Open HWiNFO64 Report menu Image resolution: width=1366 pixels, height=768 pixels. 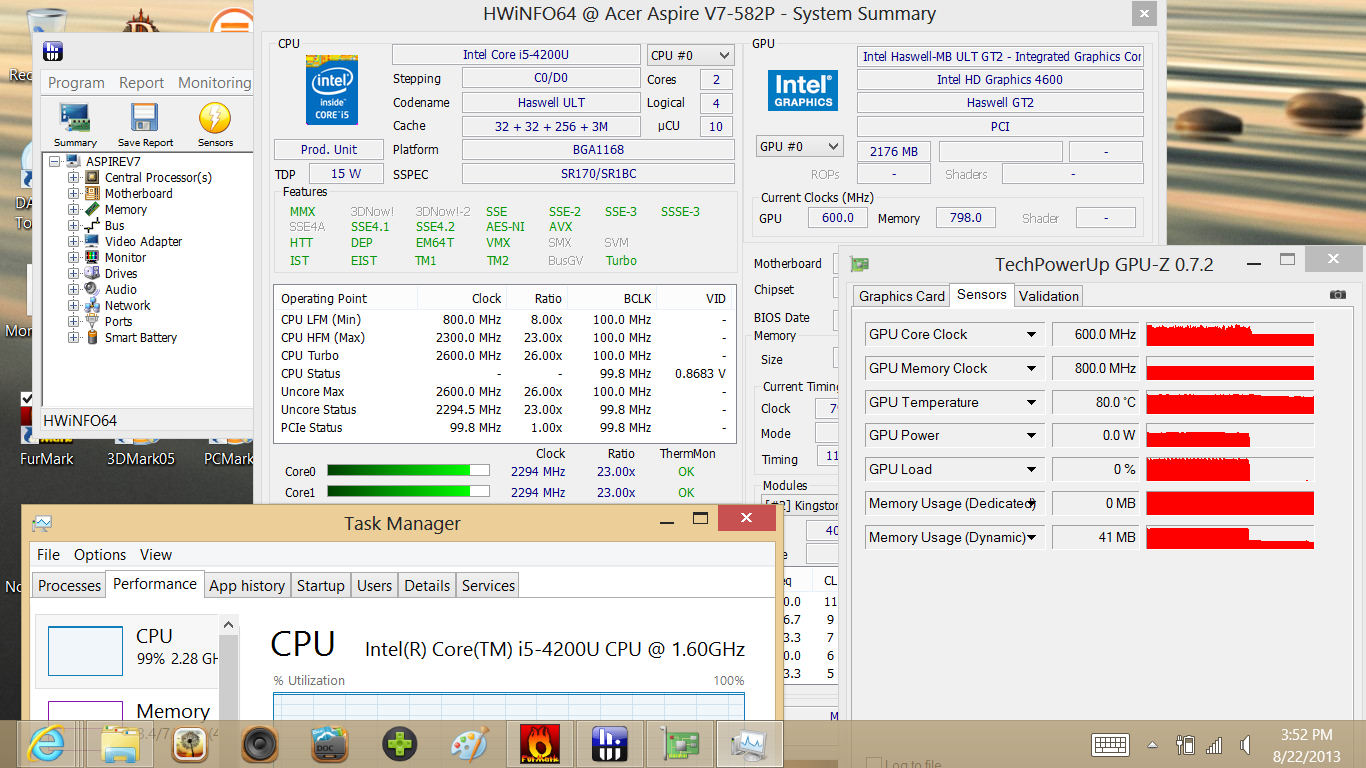coord(142,83)
